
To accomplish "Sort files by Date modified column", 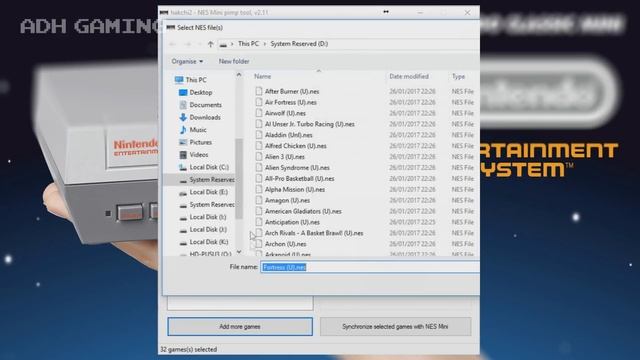I will (x=409, y=76).
